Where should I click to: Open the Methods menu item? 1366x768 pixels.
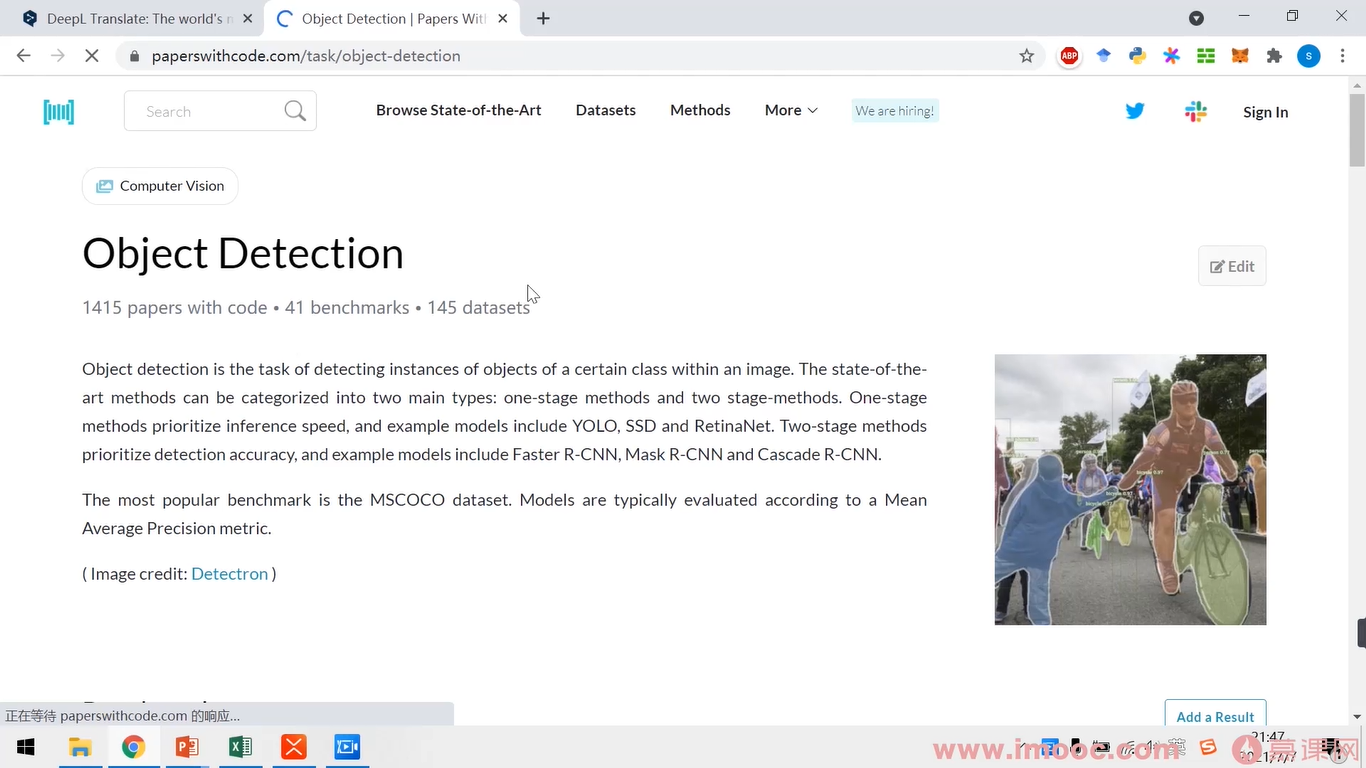tap(700, 110)
